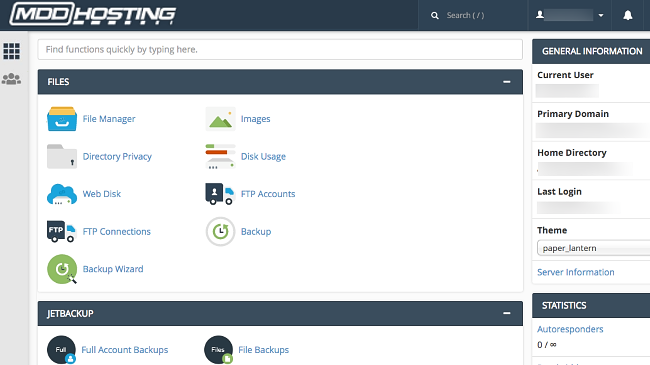
Task: Click the Primary Domain label
Action: [x=573, y=114]
